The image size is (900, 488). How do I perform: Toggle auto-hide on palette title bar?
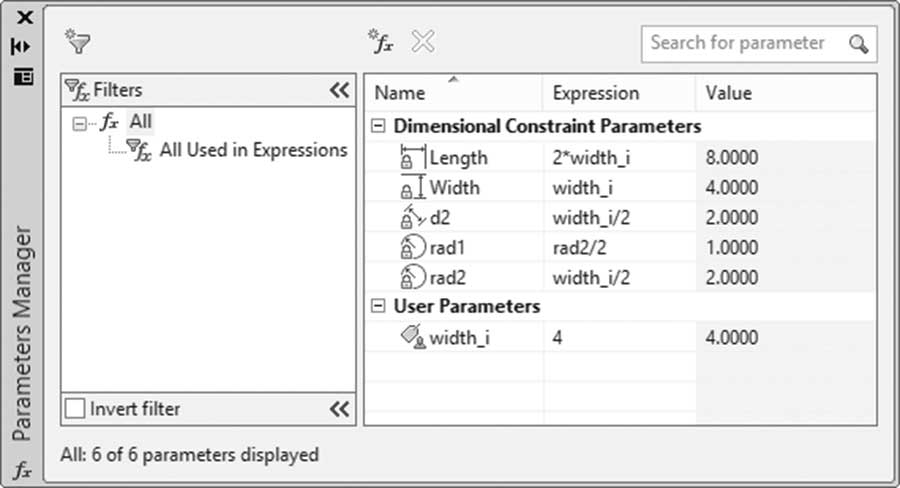[21, 47]
